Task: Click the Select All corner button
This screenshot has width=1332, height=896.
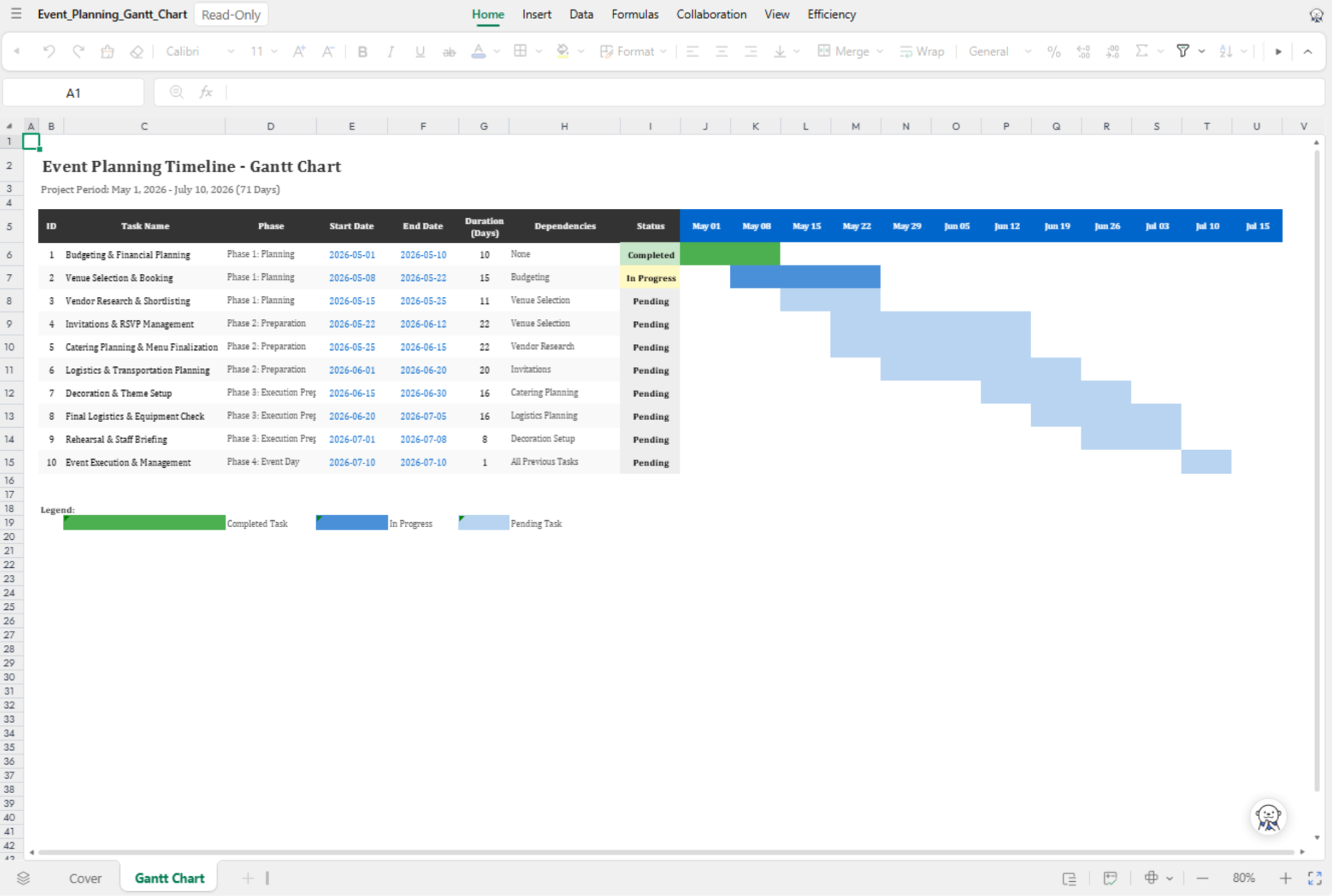Action: (9, 126)
